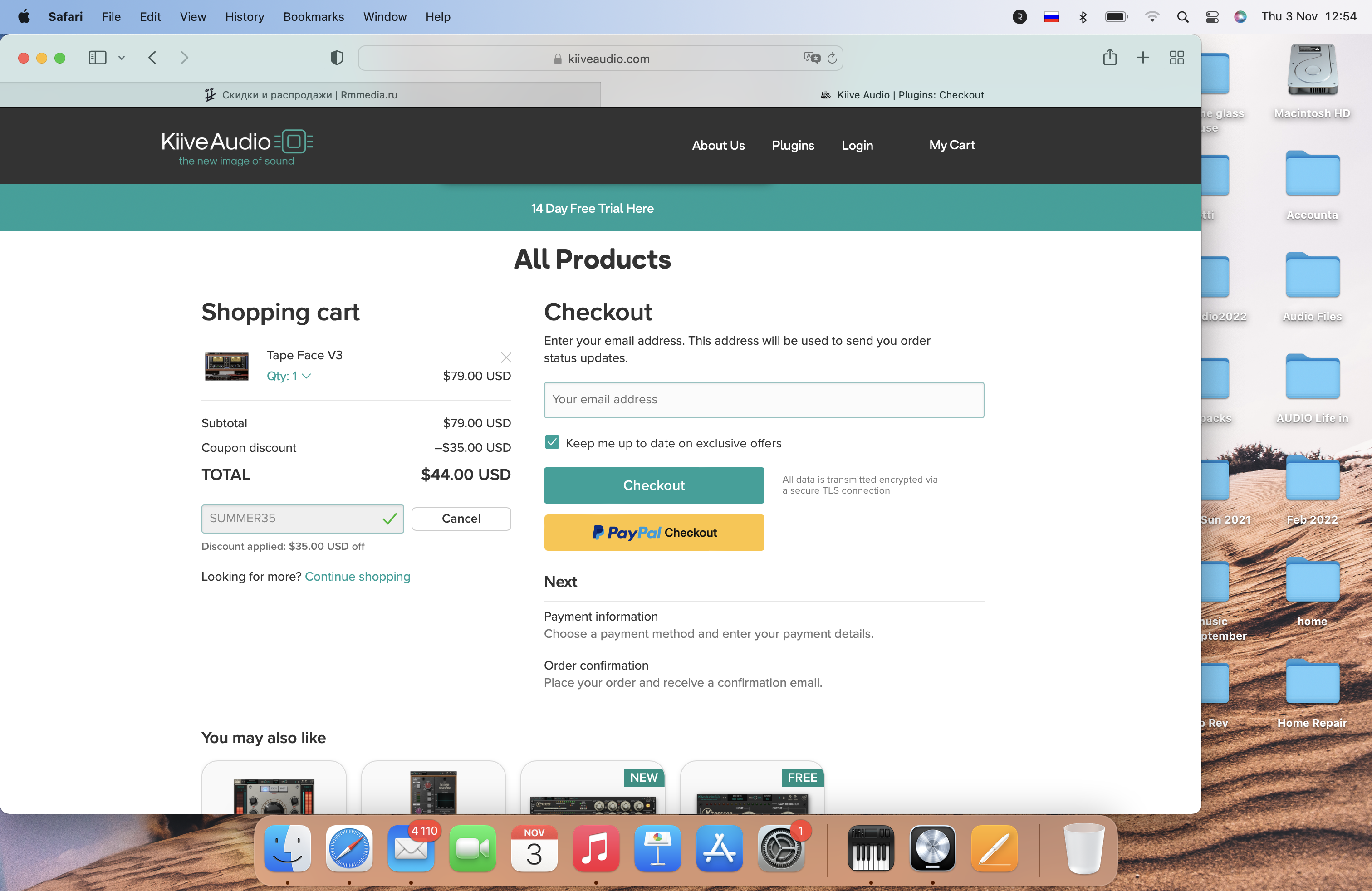1372x891 pixels.
Task: Uncheck Keep me up to date checkbox
Action: (x=552, y=443)
